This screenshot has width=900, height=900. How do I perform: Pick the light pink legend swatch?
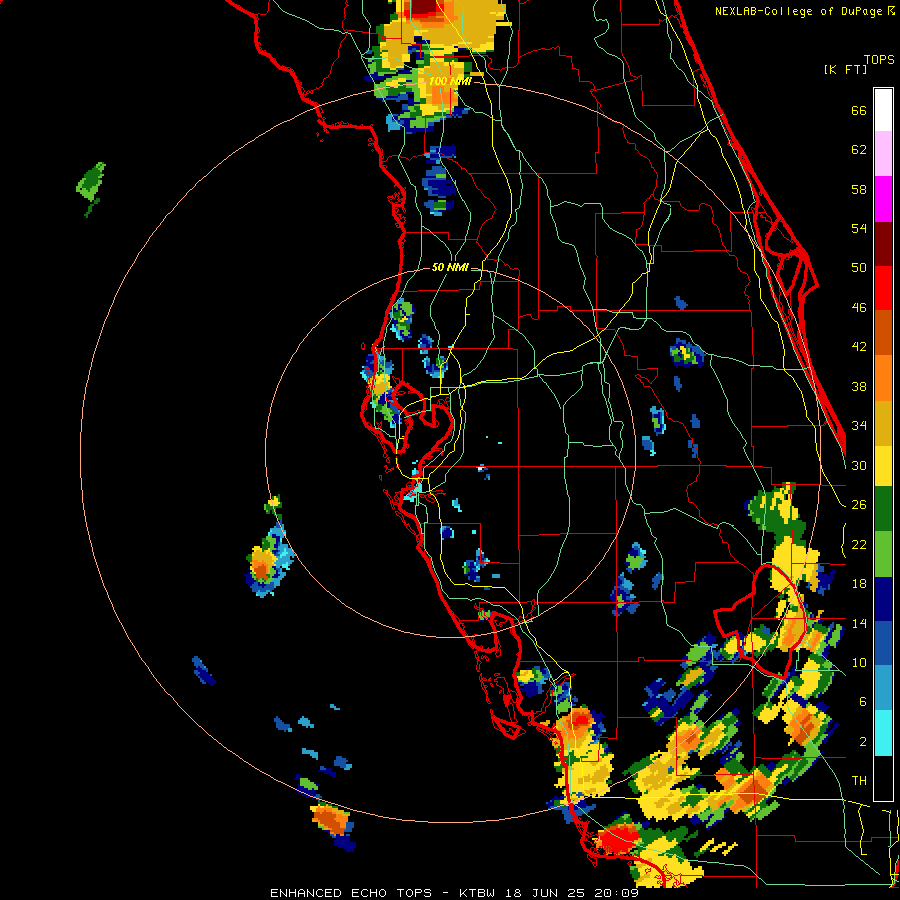883,153
